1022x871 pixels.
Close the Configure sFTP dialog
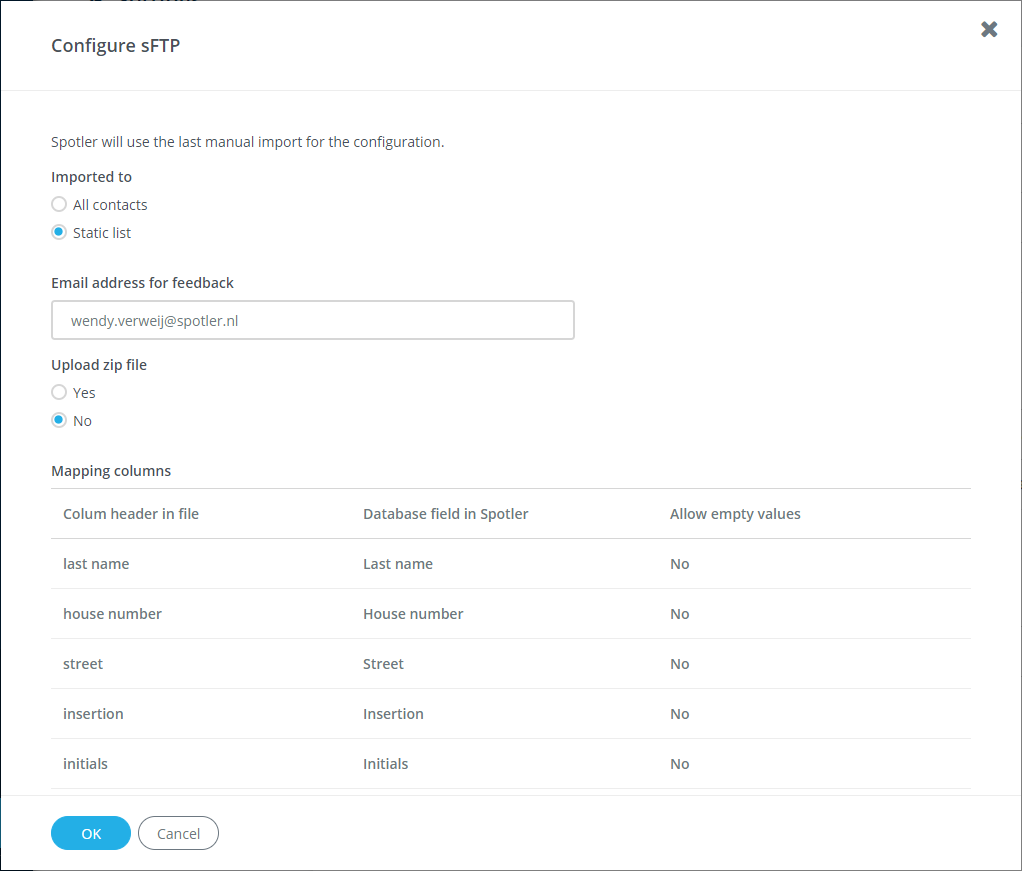[x=989, y=29]
